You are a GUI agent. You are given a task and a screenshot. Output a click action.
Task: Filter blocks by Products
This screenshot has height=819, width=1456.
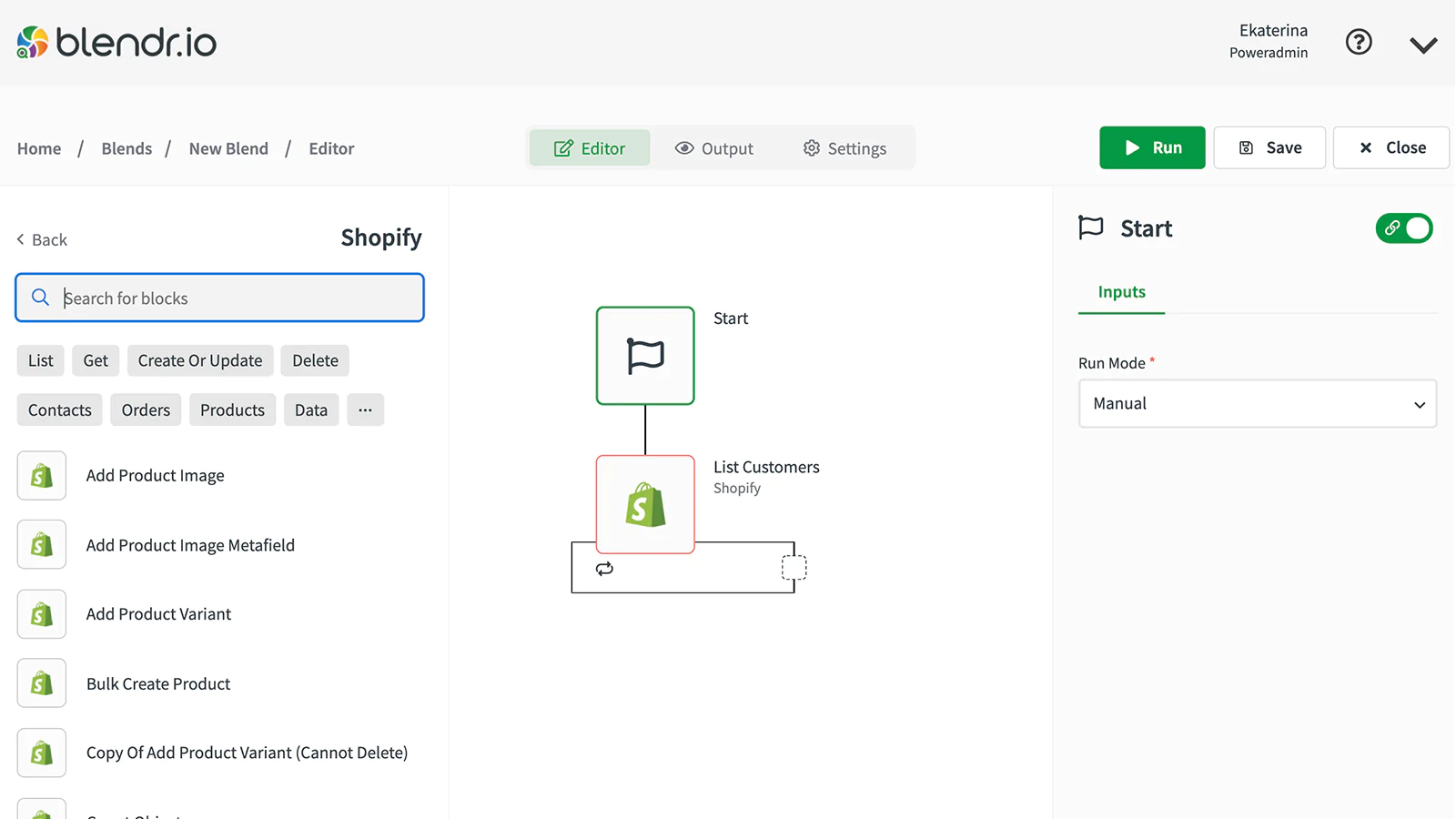[x=232, y=409]
